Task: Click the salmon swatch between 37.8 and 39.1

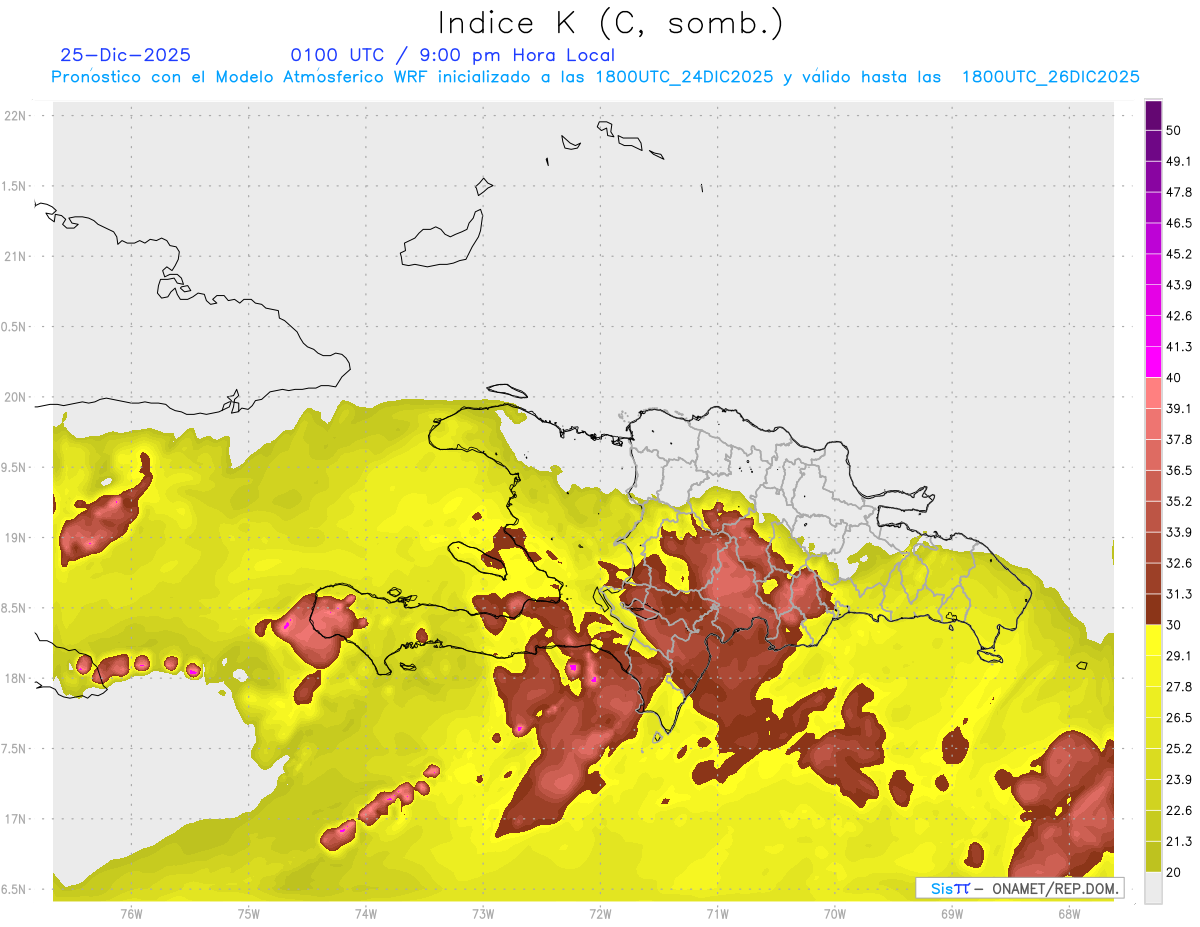Action: (1153, 424)
